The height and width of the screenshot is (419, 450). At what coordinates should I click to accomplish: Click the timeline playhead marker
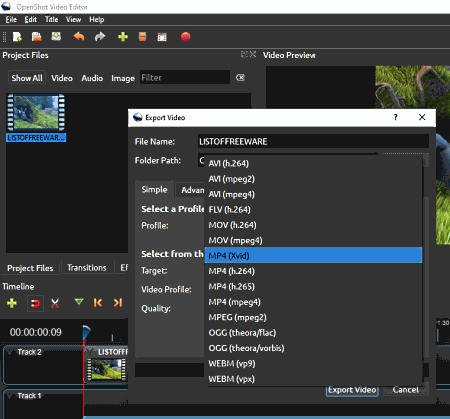pyautogui.click(x=86, y=334)
